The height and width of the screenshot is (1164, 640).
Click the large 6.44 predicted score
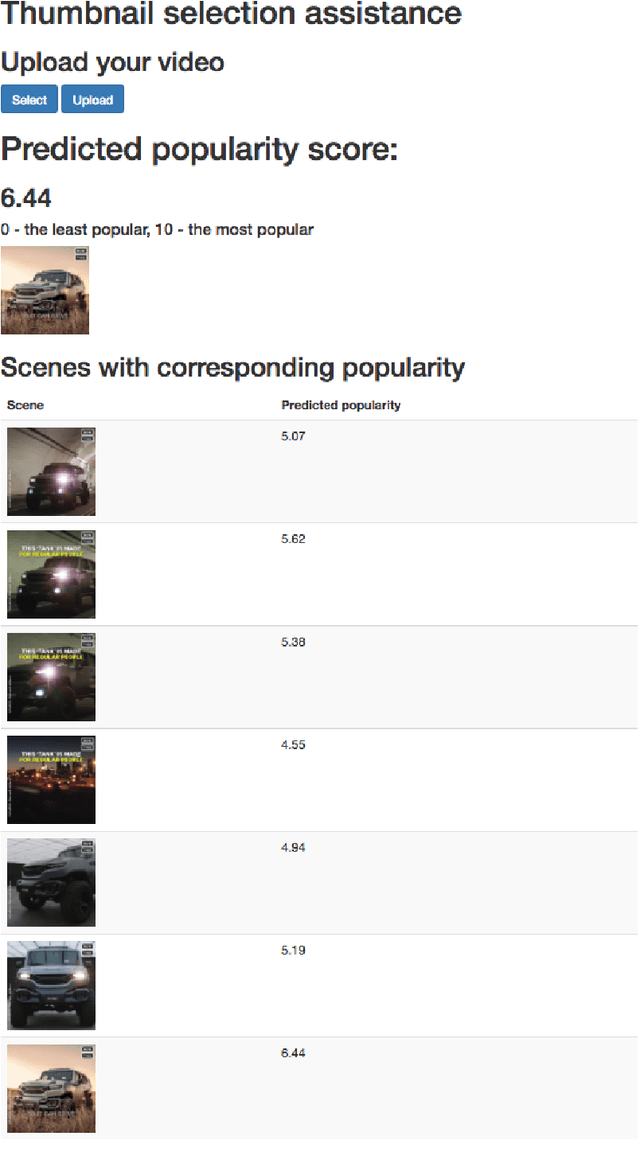tap(26, 197)
